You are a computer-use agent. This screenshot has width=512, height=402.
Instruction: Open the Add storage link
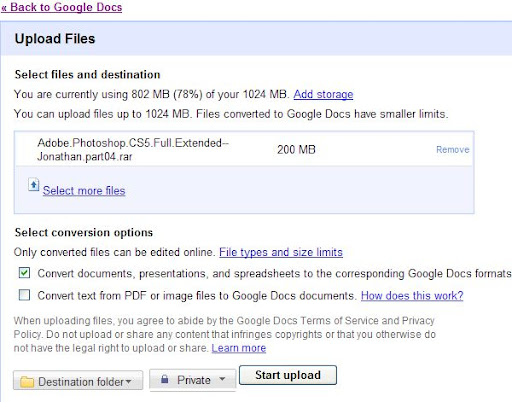tap(323, 94)
